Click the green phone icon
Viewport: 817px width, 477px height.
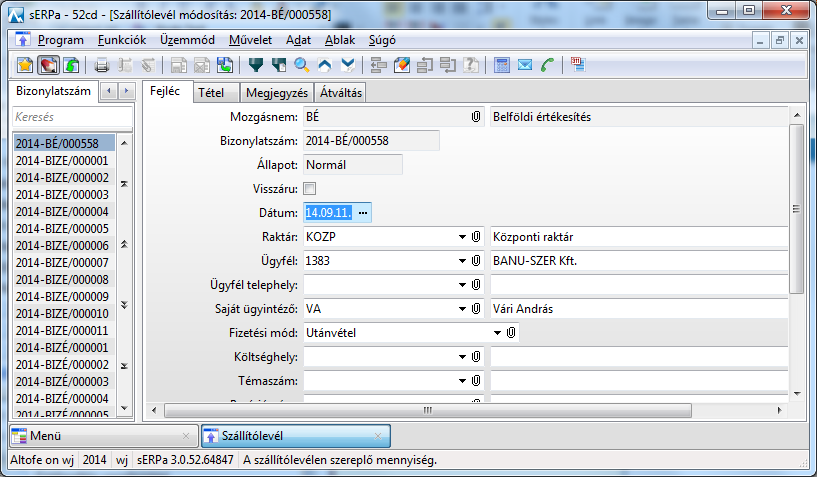(547, 66)
